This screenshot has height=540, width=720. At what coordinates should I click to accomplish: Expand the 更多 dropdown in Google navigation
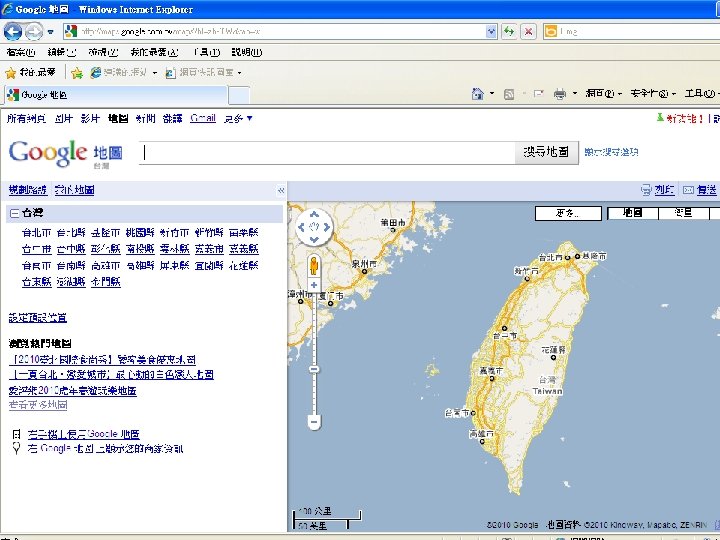238,118
